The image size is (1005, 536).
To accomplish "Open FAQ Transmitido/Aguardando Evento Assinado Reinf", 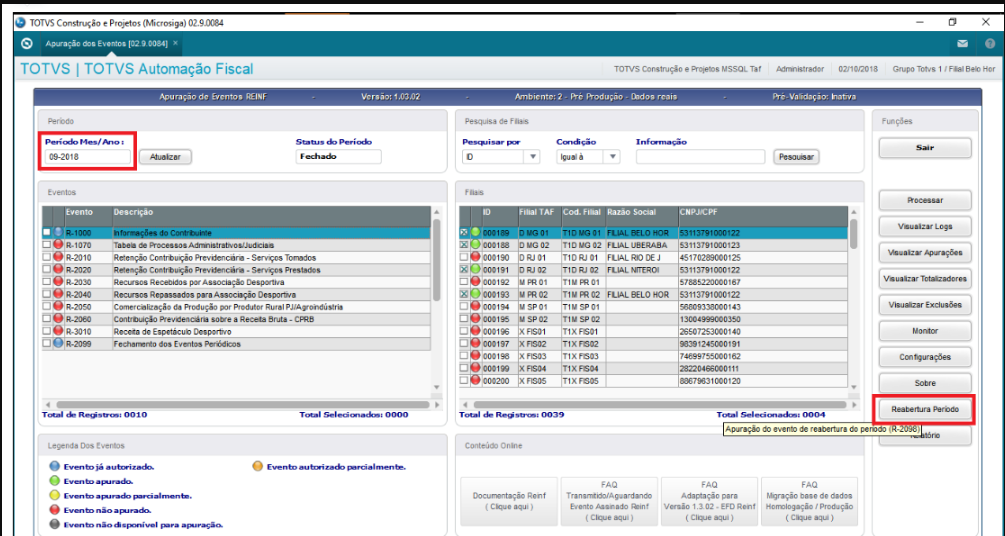I will click(x=609, y=501).
